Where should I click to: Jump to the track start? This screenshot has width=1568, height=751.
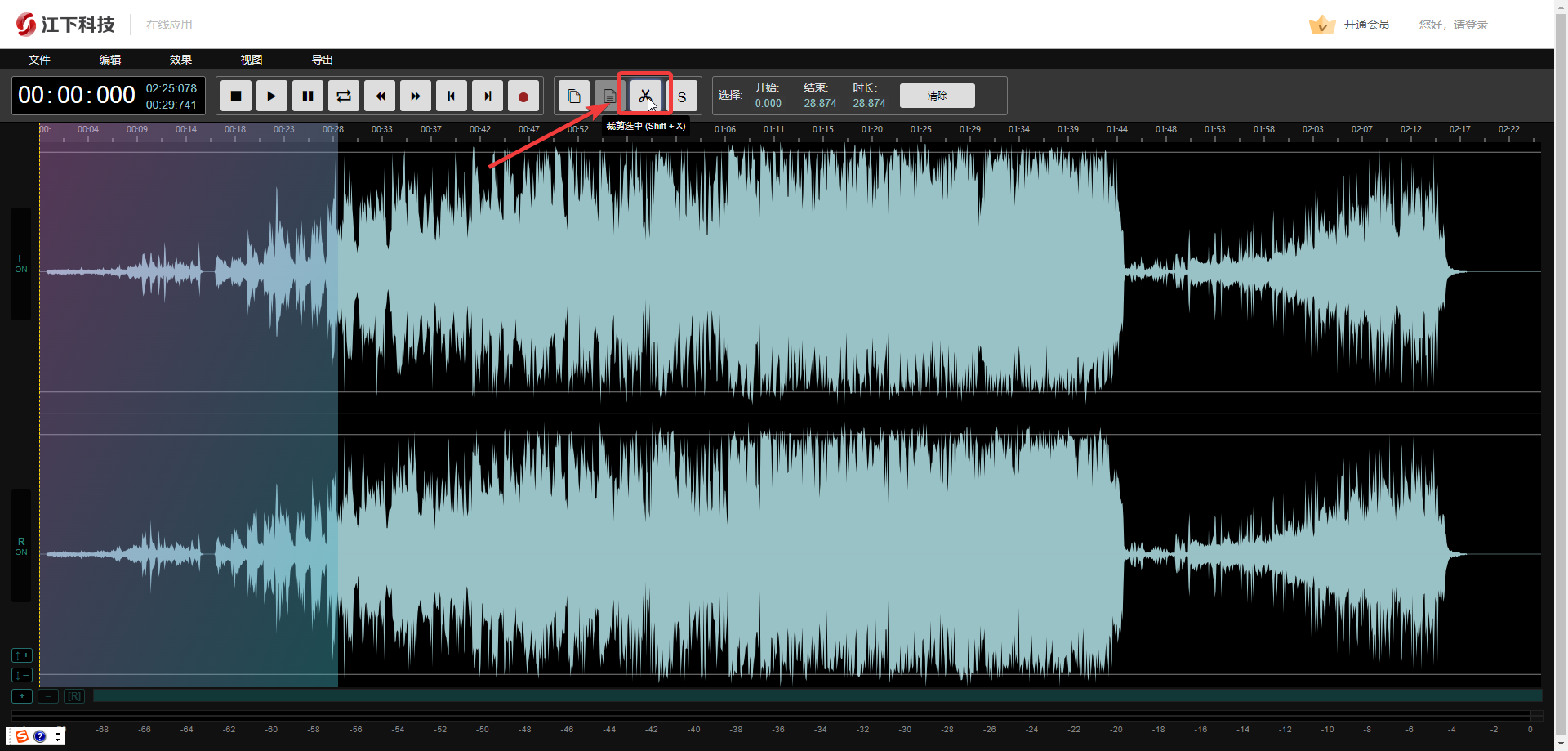[x=452, y=96]
